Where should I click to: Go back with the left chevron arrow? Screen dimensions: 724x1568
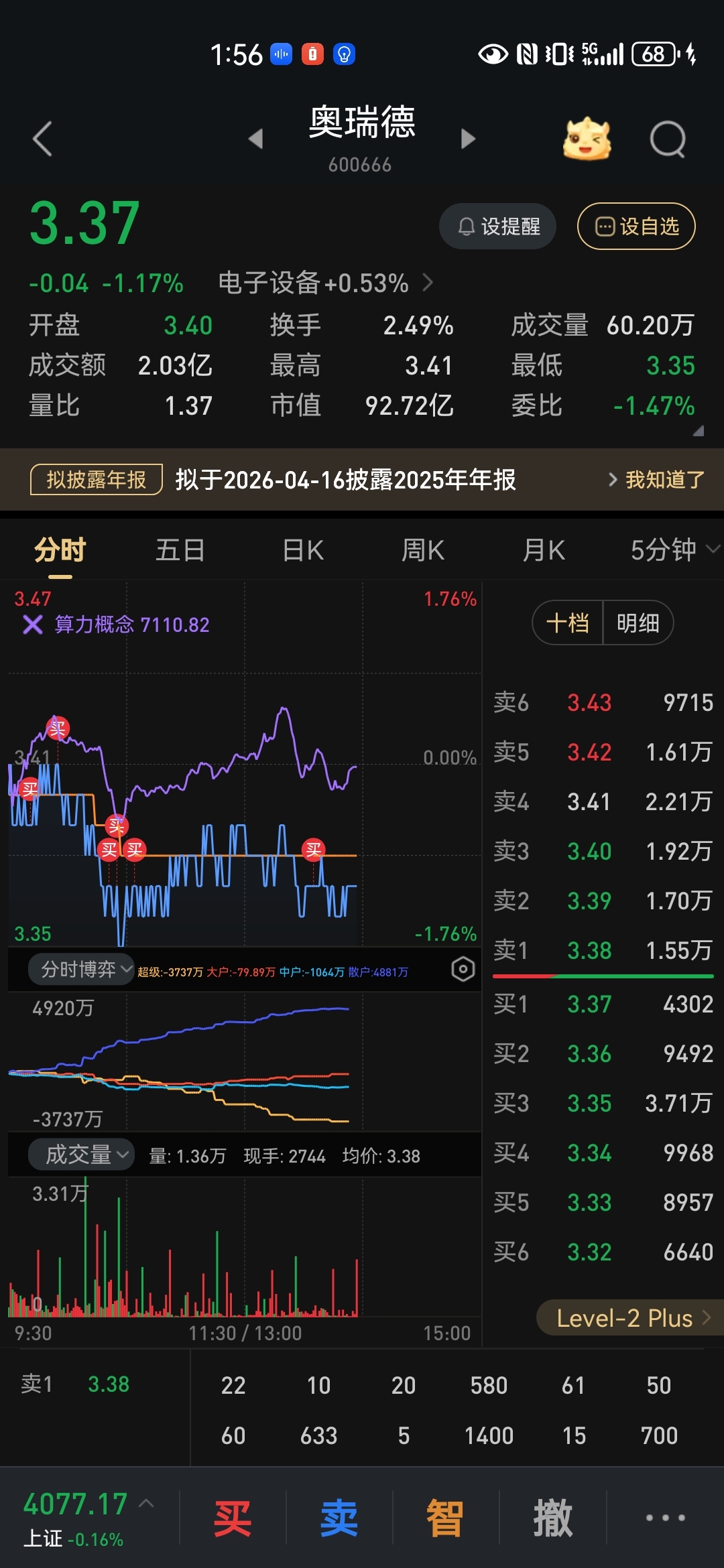[x=42, y=139]
